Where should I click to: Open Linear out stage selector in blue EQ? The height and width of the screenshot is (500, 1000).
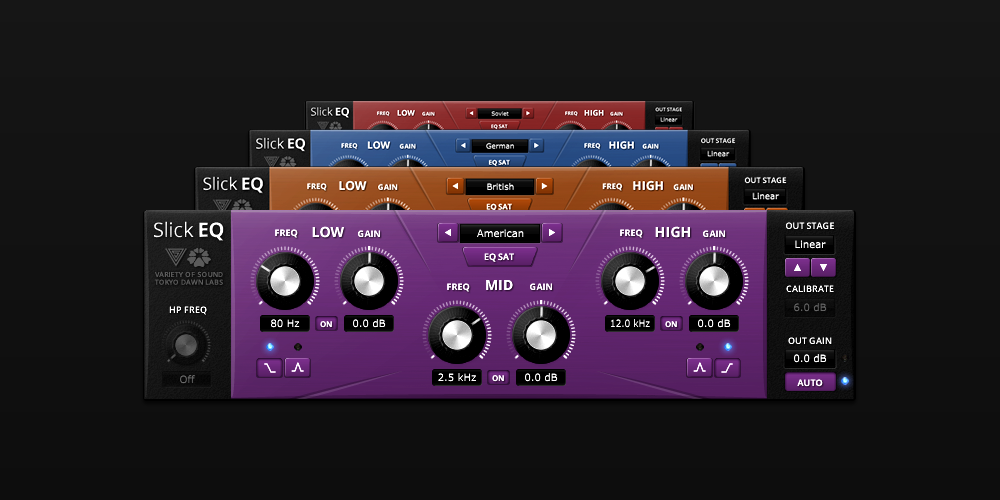tap(718, 154)
